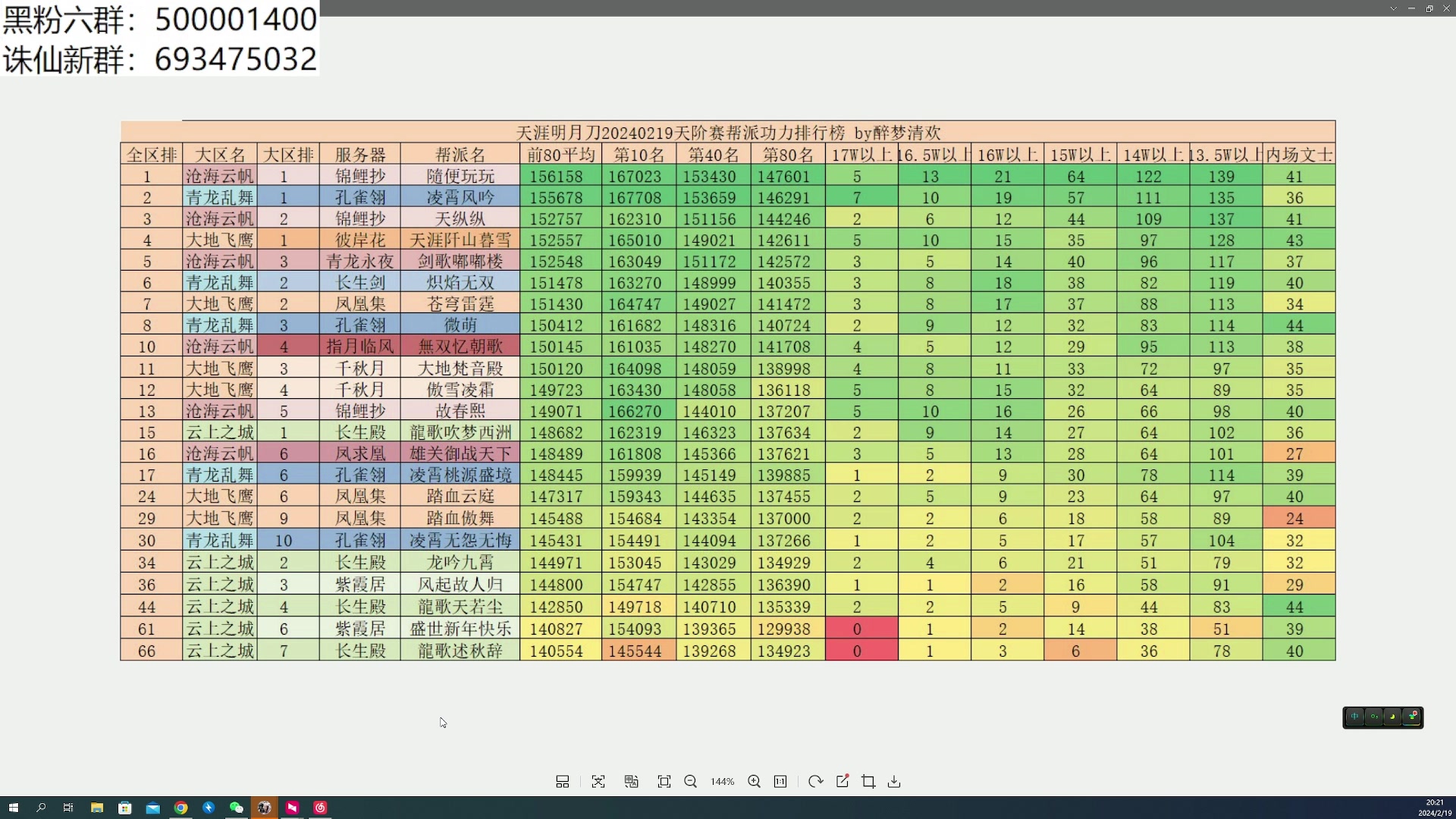The image size is (1456, 819).
Task: Click the edit image icon with red dot
Action: [843, 782]
